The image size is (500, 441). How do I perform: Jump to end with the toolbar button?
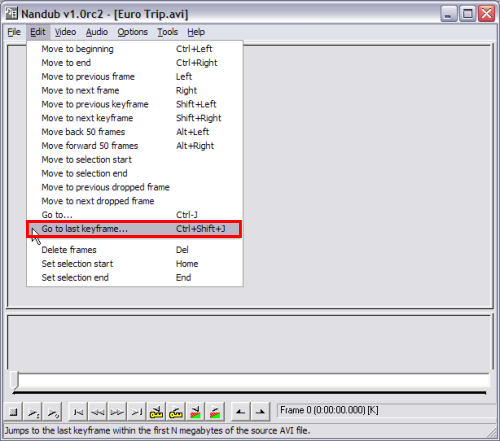click(x=137, y=412)
